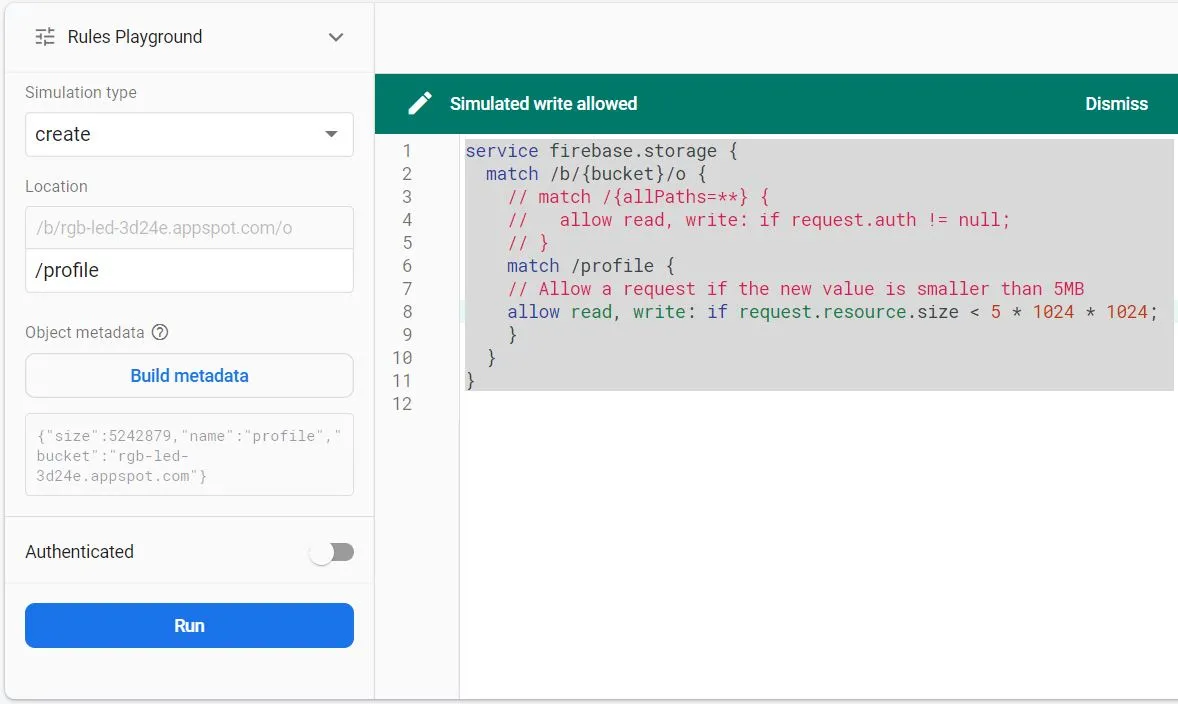Dismiss the simulated write allowed banner
Image resolution: width=1178 pixels, height=704 pixels.
point(1116,104)
